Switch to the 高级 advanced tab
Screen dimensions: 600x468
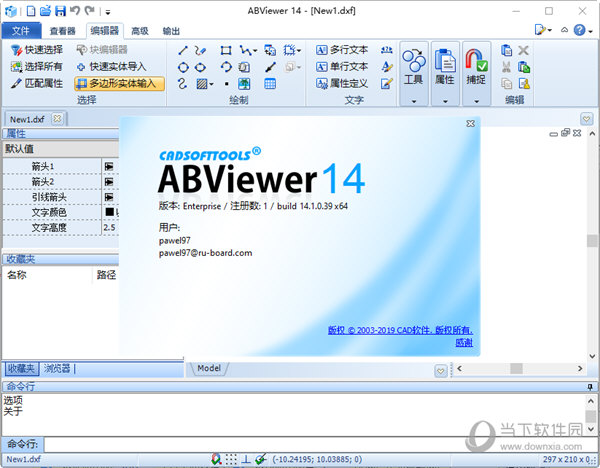(x=140, y=31)
